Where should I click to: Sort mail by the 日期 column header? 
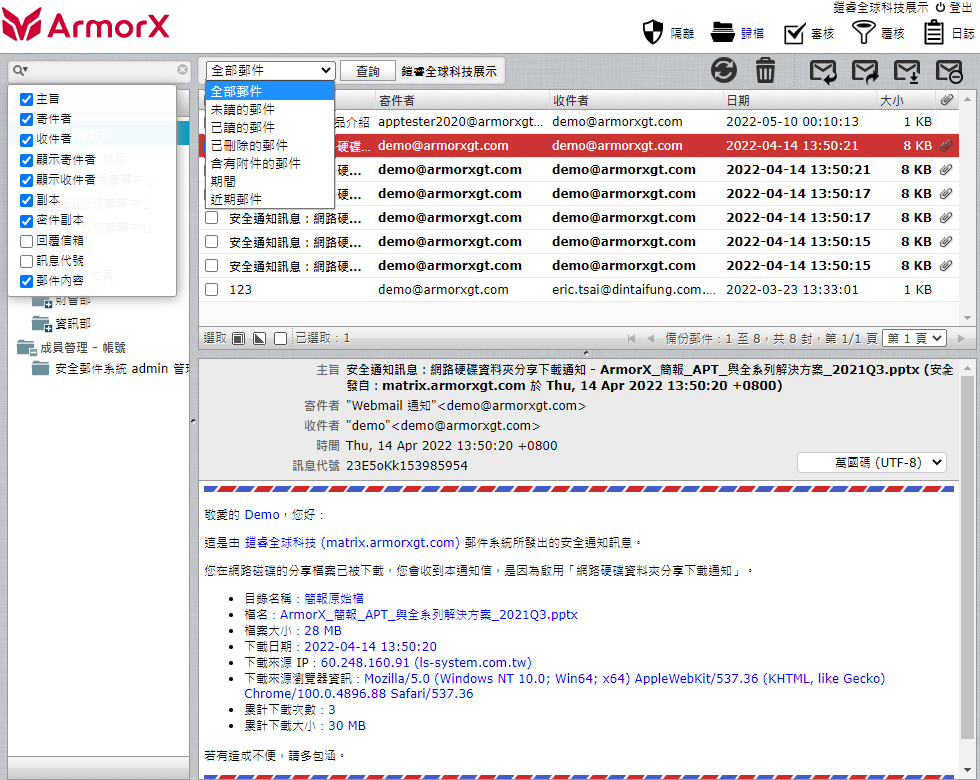[x=799, y=100]
